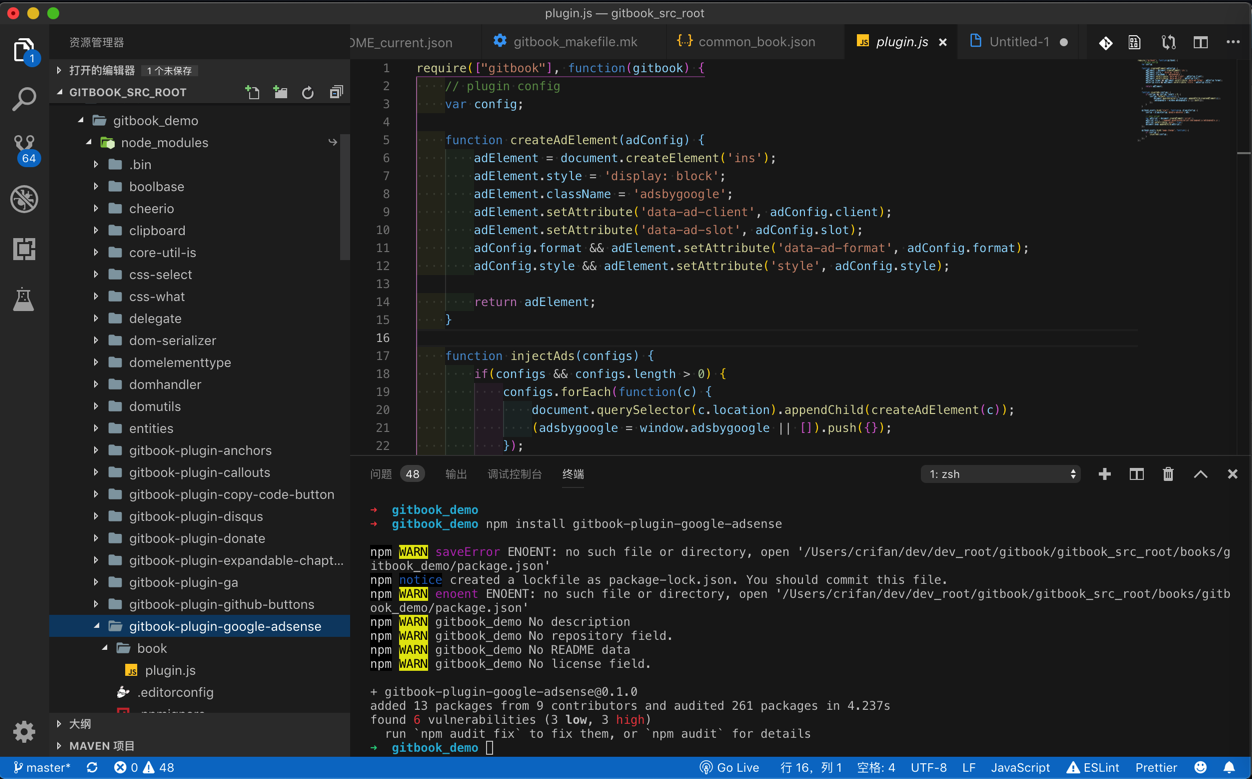Open the Source Control view
1252x779 pixels.
pos(24,146)
